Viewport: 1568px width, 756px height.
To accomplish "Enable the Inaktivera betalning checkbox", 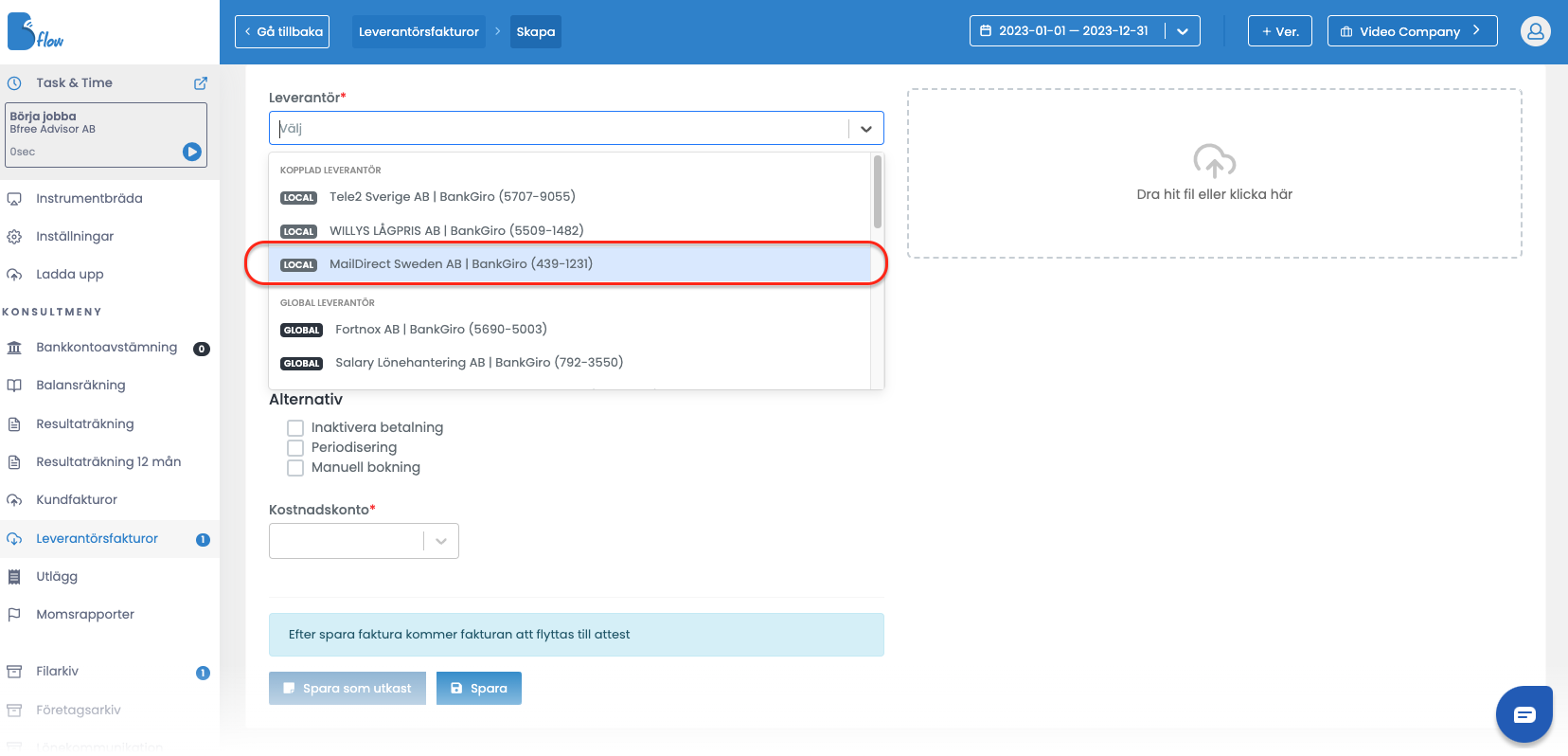I will [295, 428].
